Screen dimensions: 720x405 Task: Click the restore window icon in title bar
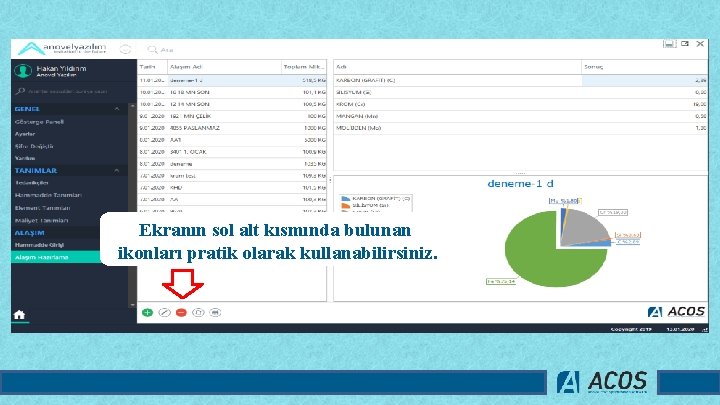pos(685,44)
